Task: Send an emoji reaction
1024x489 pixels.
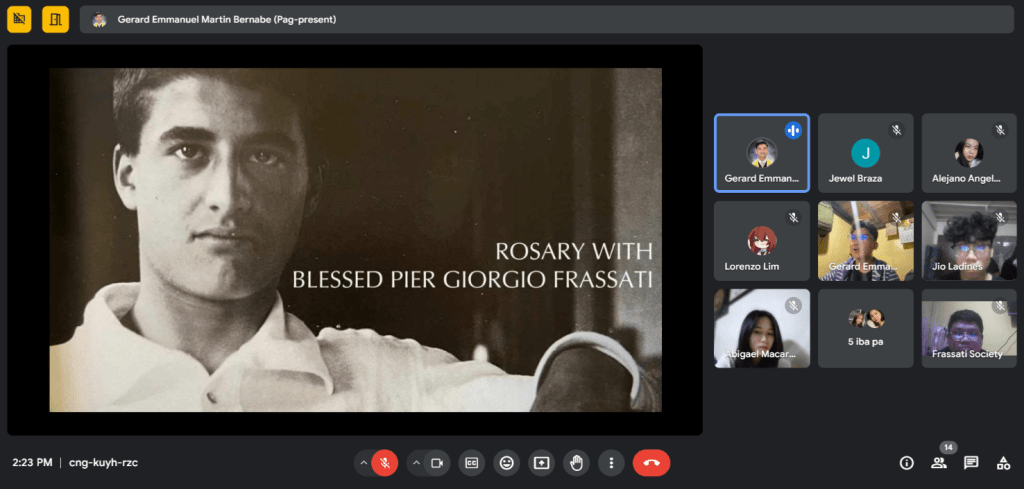Action: coord(507,463)
